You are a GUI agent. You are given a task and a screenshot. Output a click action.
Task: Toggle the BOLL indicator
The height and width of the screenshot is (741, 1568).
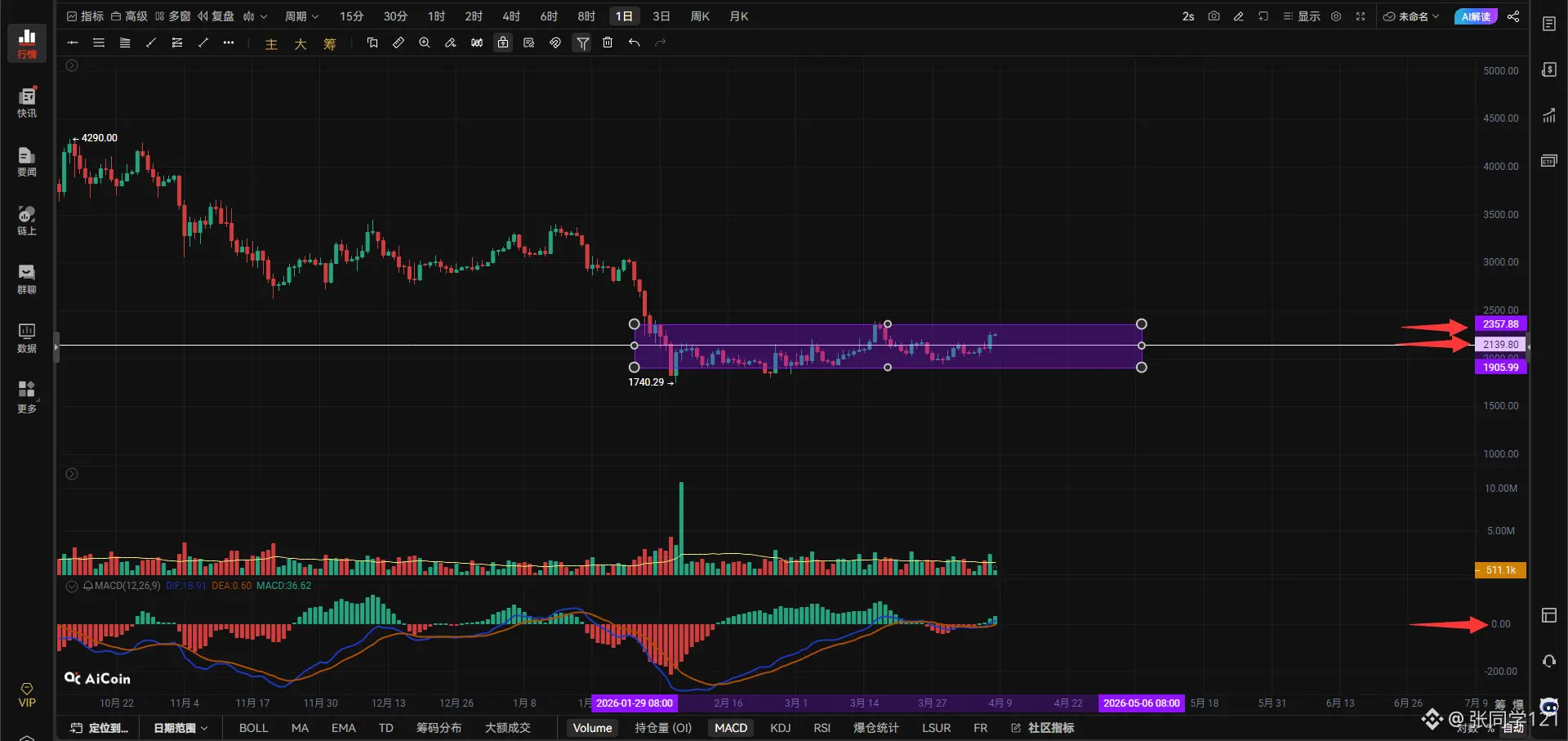tap(253, 728)
